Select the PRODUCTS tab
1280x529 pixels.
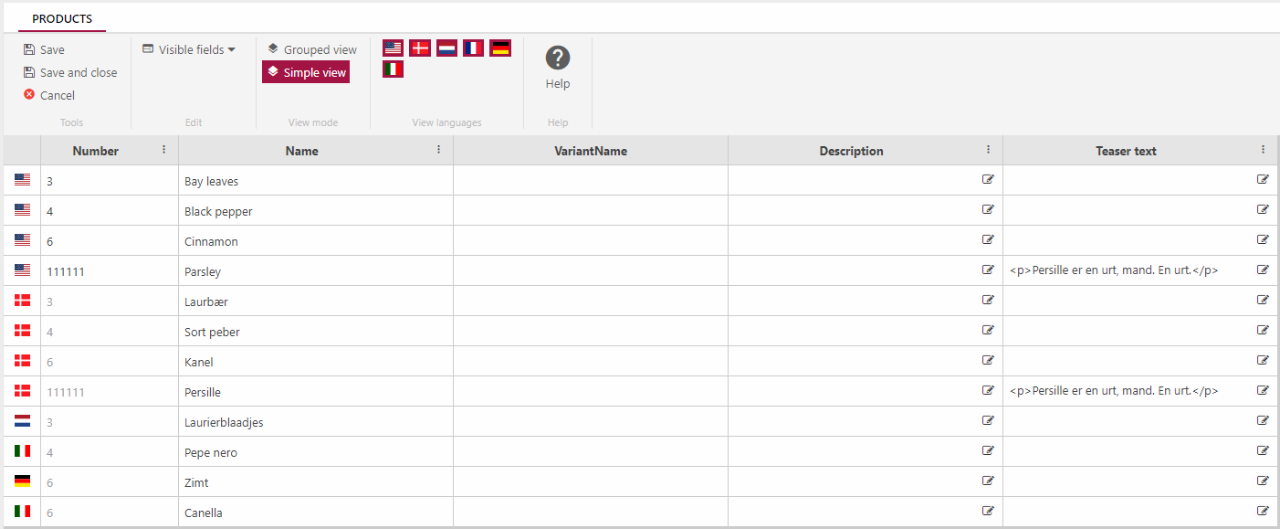click(62, 19)
